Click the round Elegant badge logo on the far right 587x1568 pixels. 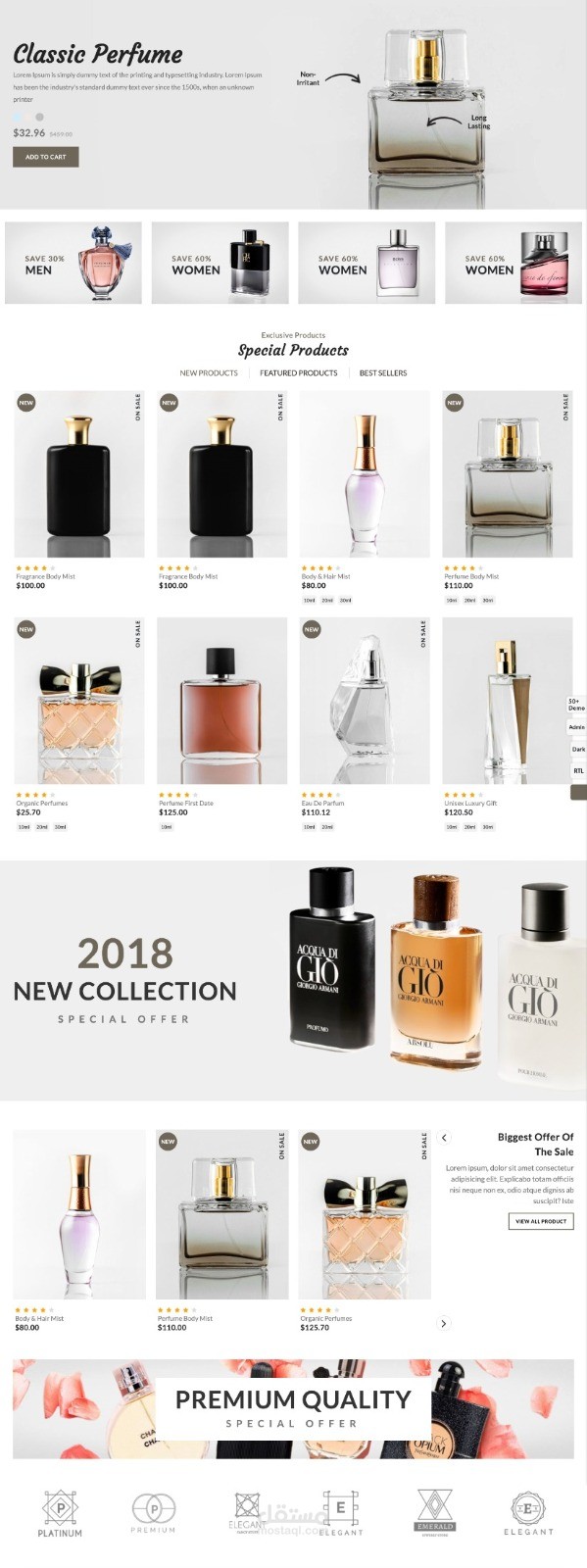coord(528,1513)
